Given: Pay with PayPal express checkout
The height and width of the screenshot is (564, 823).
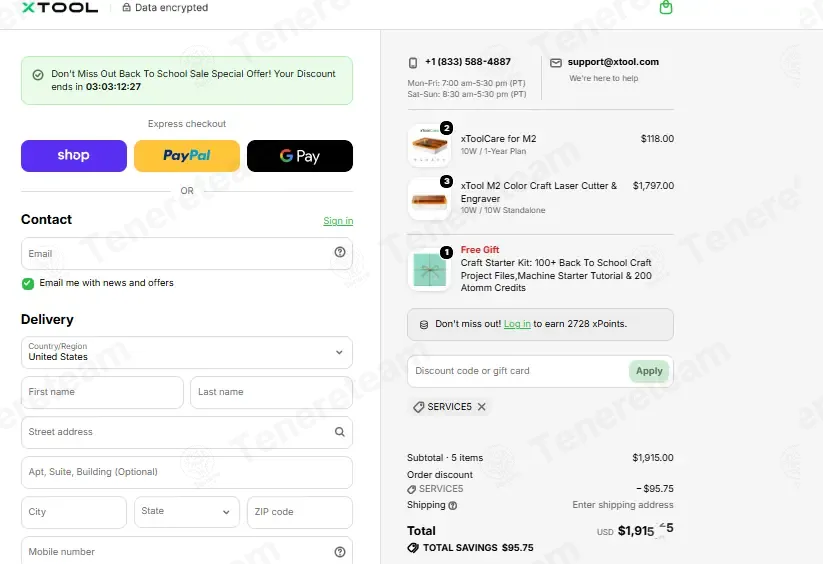Looking at the screenshot, I should [187, 156].
